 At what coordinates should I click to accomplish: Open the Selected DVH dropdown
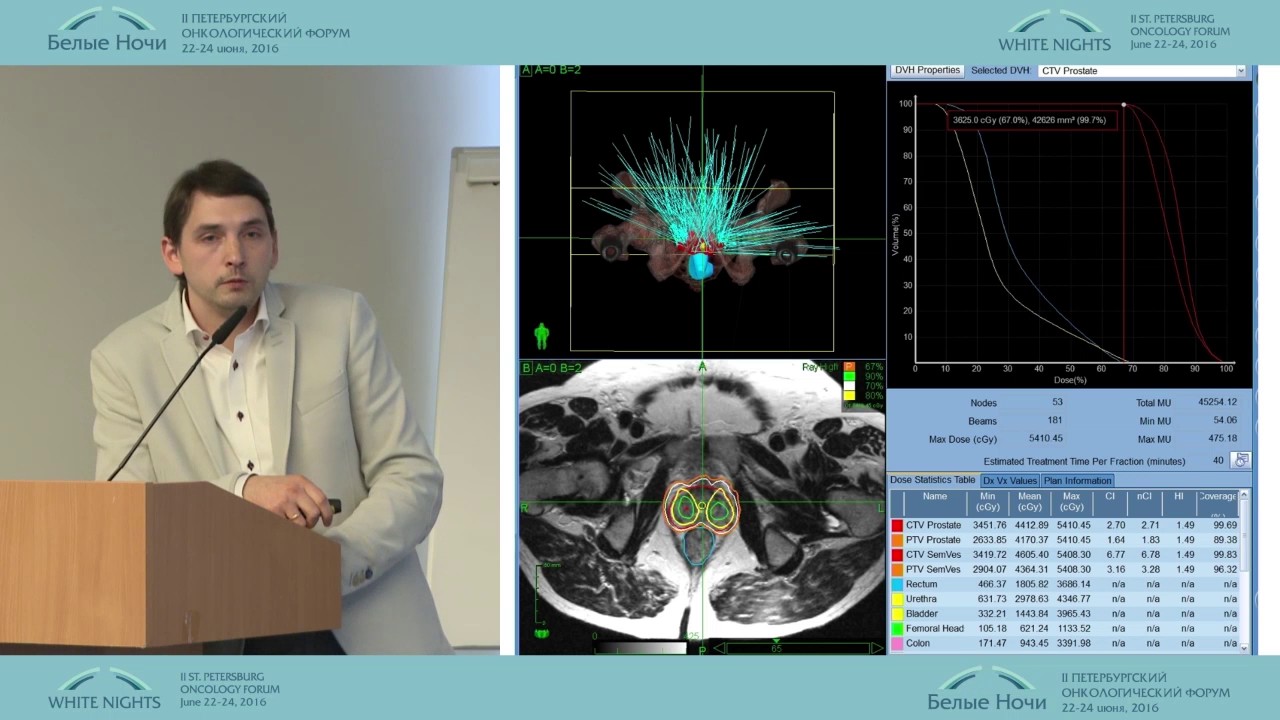pos(1143,71)
